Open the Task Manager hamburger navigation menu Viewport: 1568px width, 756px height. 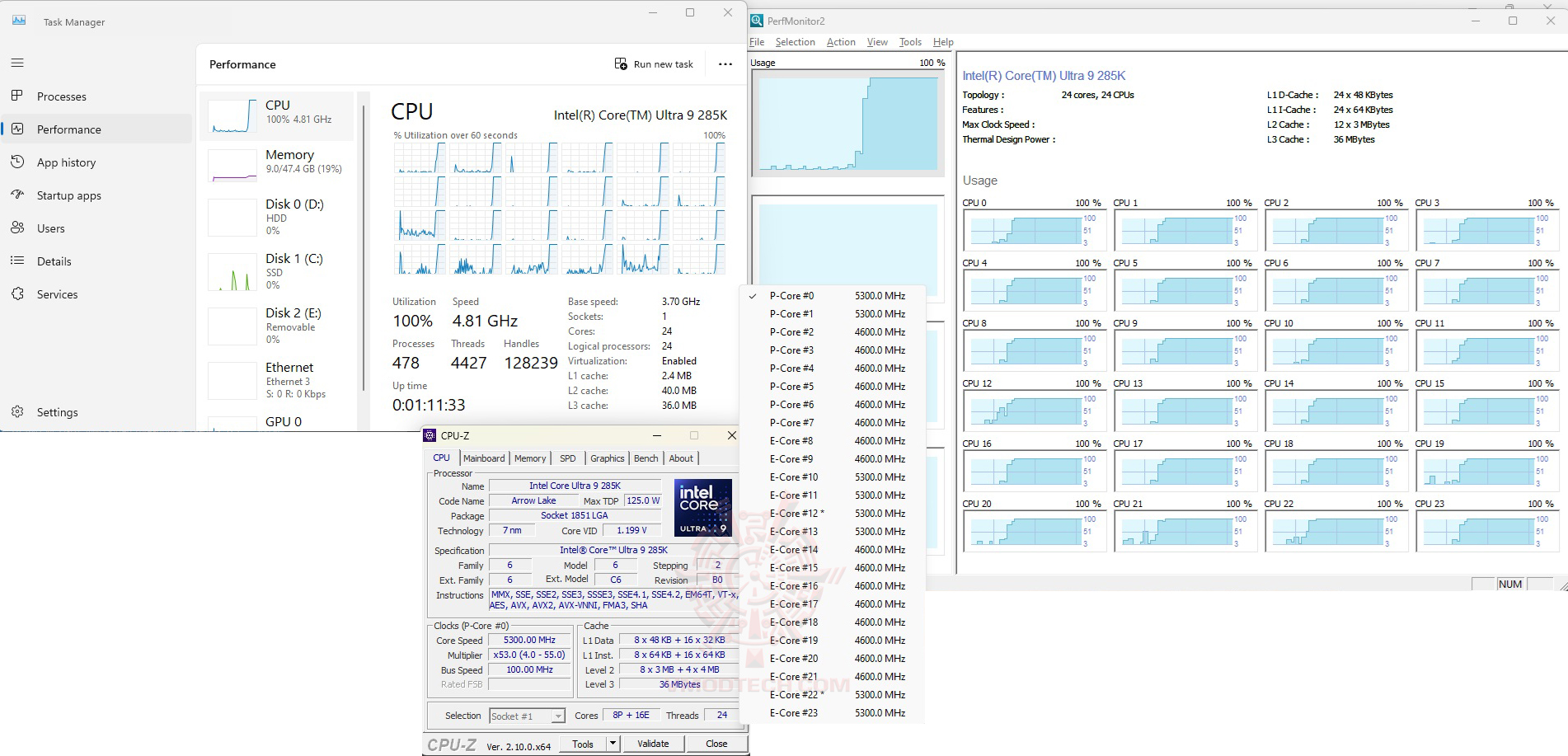[x=17, y=63]
